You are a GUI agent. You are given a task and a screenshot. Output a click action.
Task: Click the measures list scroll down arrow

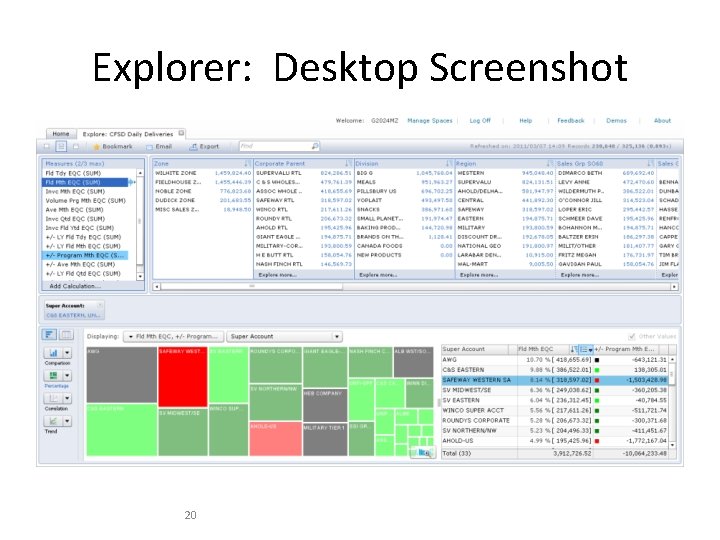[x=140, y=276]
